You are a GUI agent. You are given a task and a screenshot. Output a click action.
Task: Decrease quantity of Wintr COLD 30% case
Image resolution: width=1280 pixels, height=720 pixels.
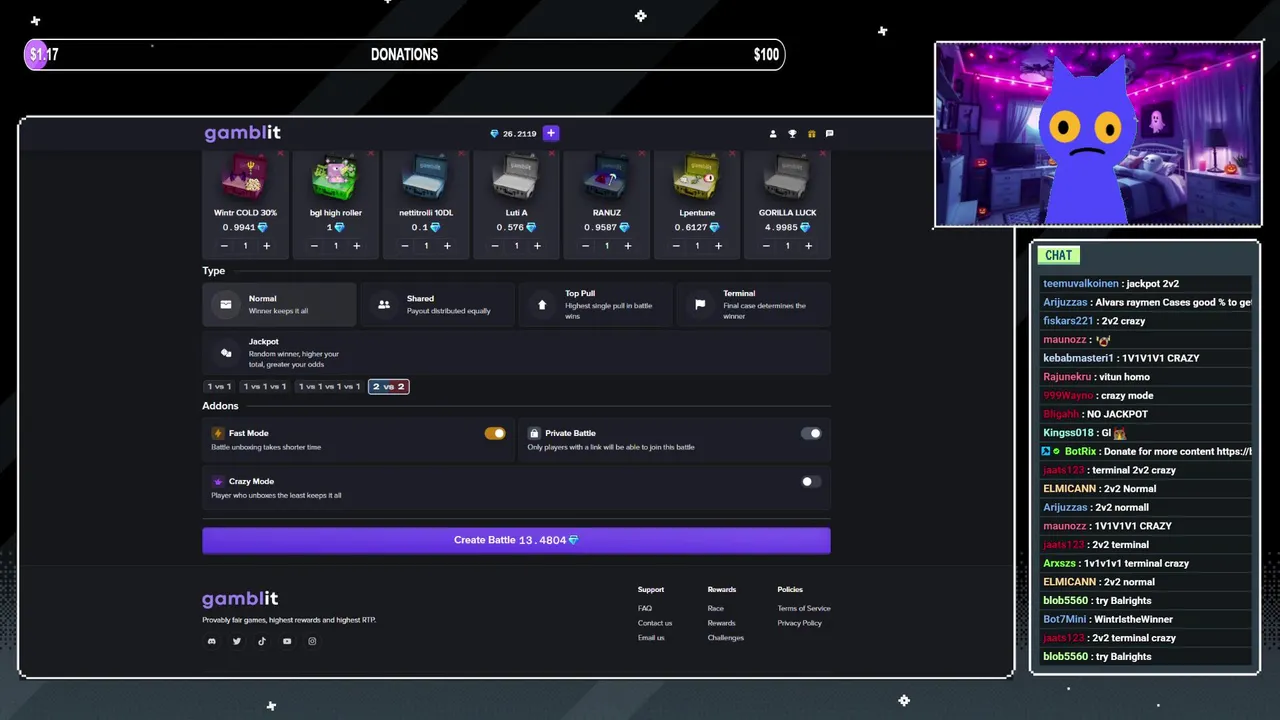point(224,246)
